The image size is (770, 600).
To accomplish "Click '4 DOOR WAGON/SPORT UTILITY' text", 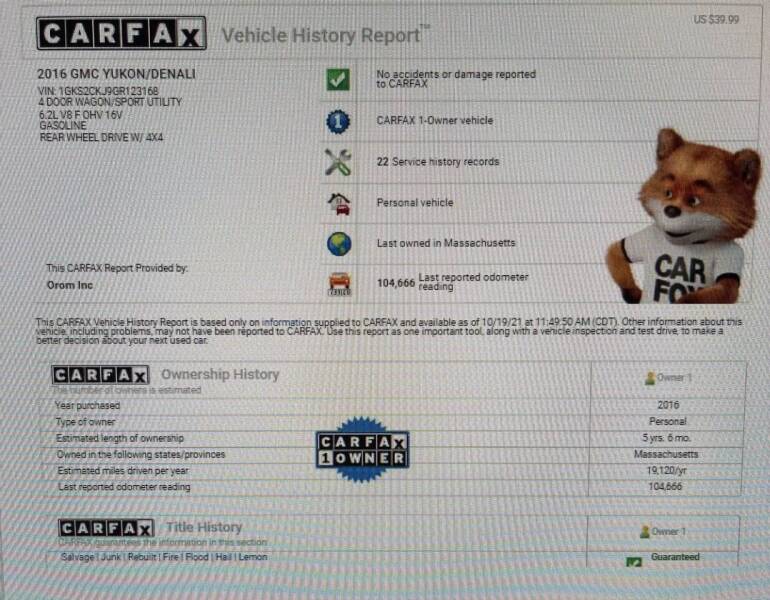I will click(x=110, y=102).
